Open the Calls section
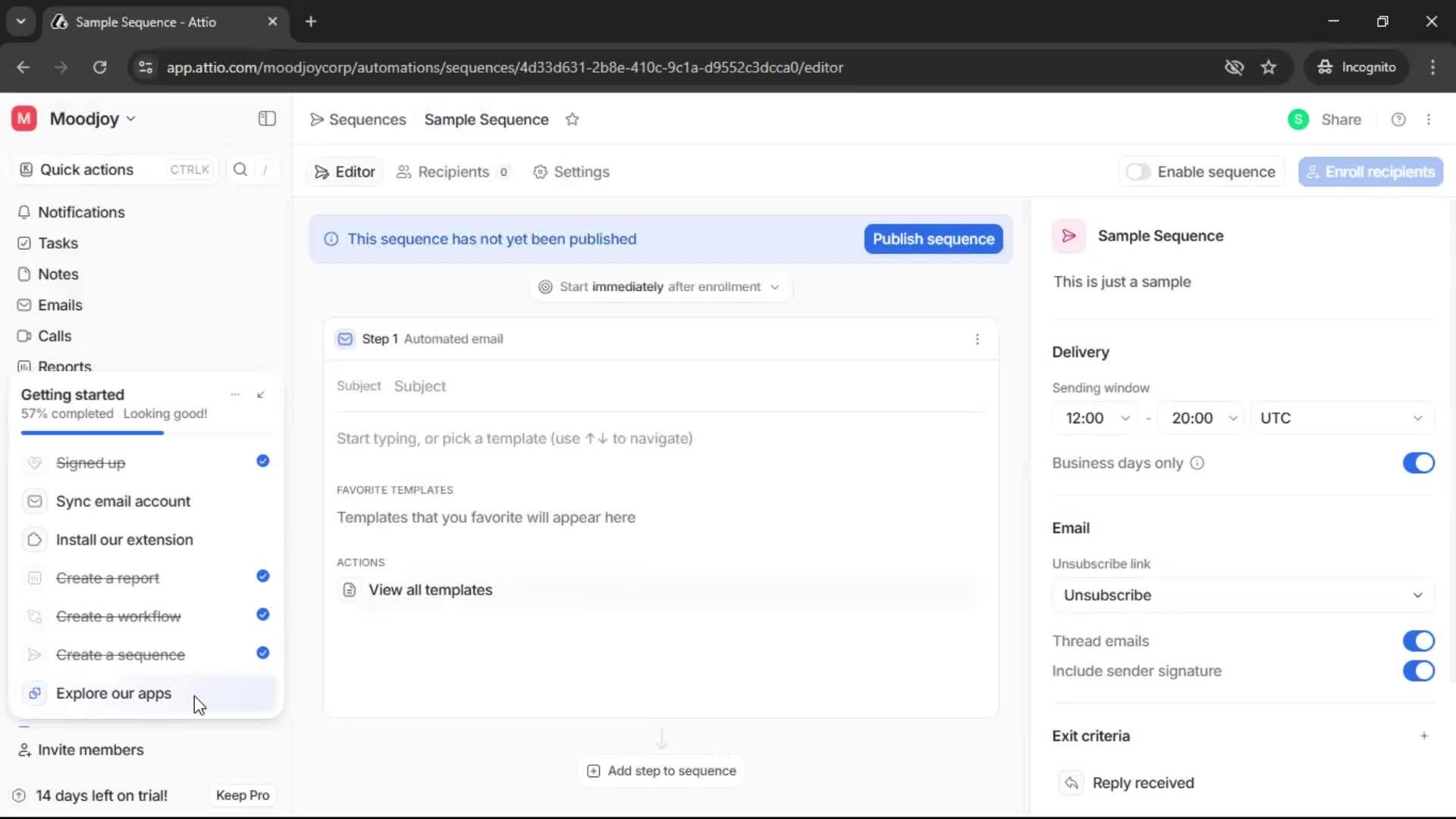 click(x=53, y=335)
